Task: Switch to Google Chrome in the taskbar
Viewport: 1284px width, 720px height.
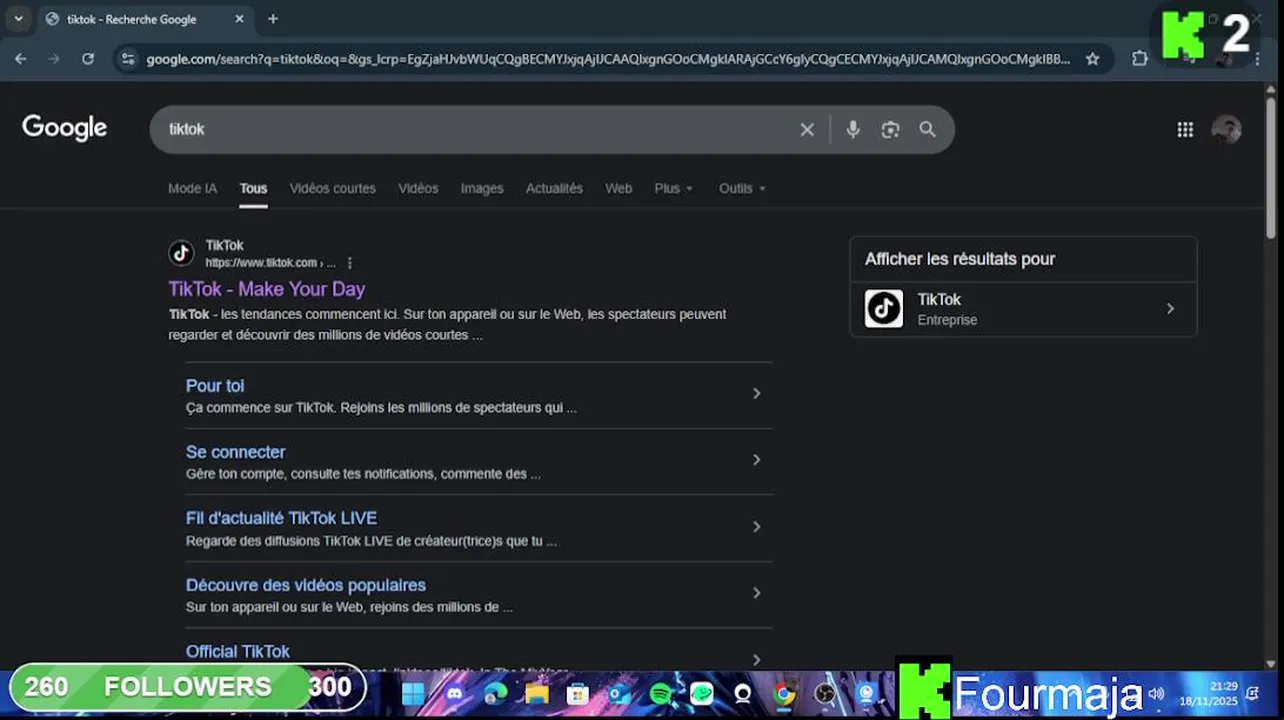Action: tap(784, 693)
